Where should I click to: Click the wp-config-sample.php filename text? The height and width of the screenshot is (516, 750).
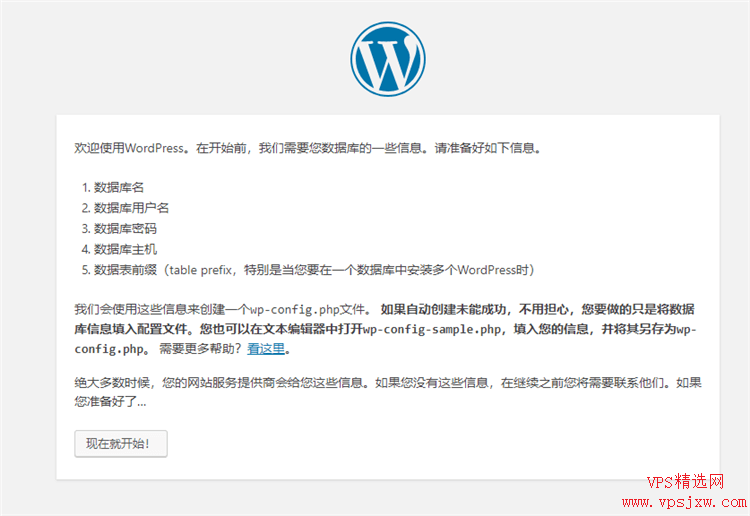pyautogui.click(x=431, y=329)
